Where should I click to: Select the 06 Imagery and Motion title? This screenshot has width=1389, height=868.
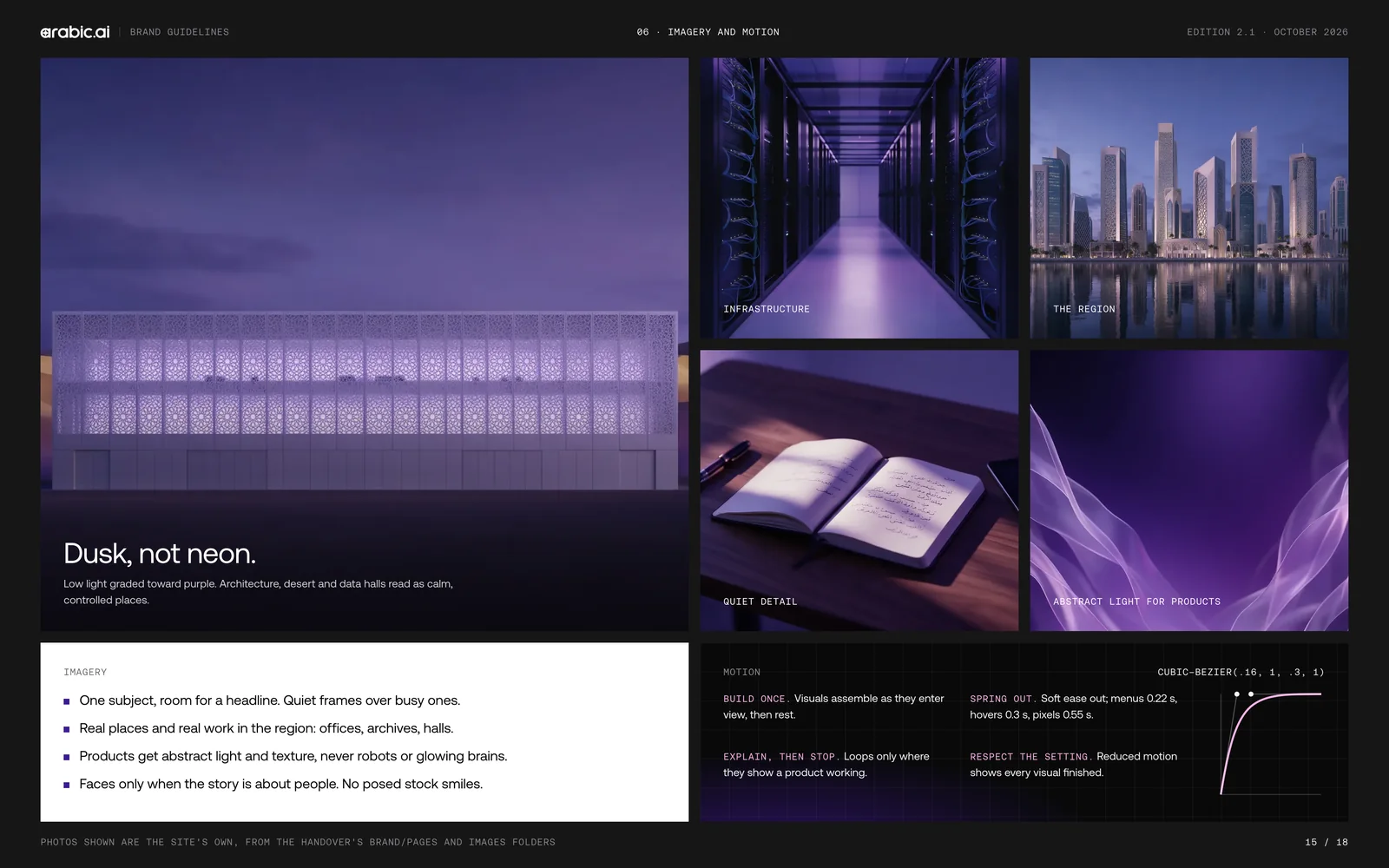[708, 32]
